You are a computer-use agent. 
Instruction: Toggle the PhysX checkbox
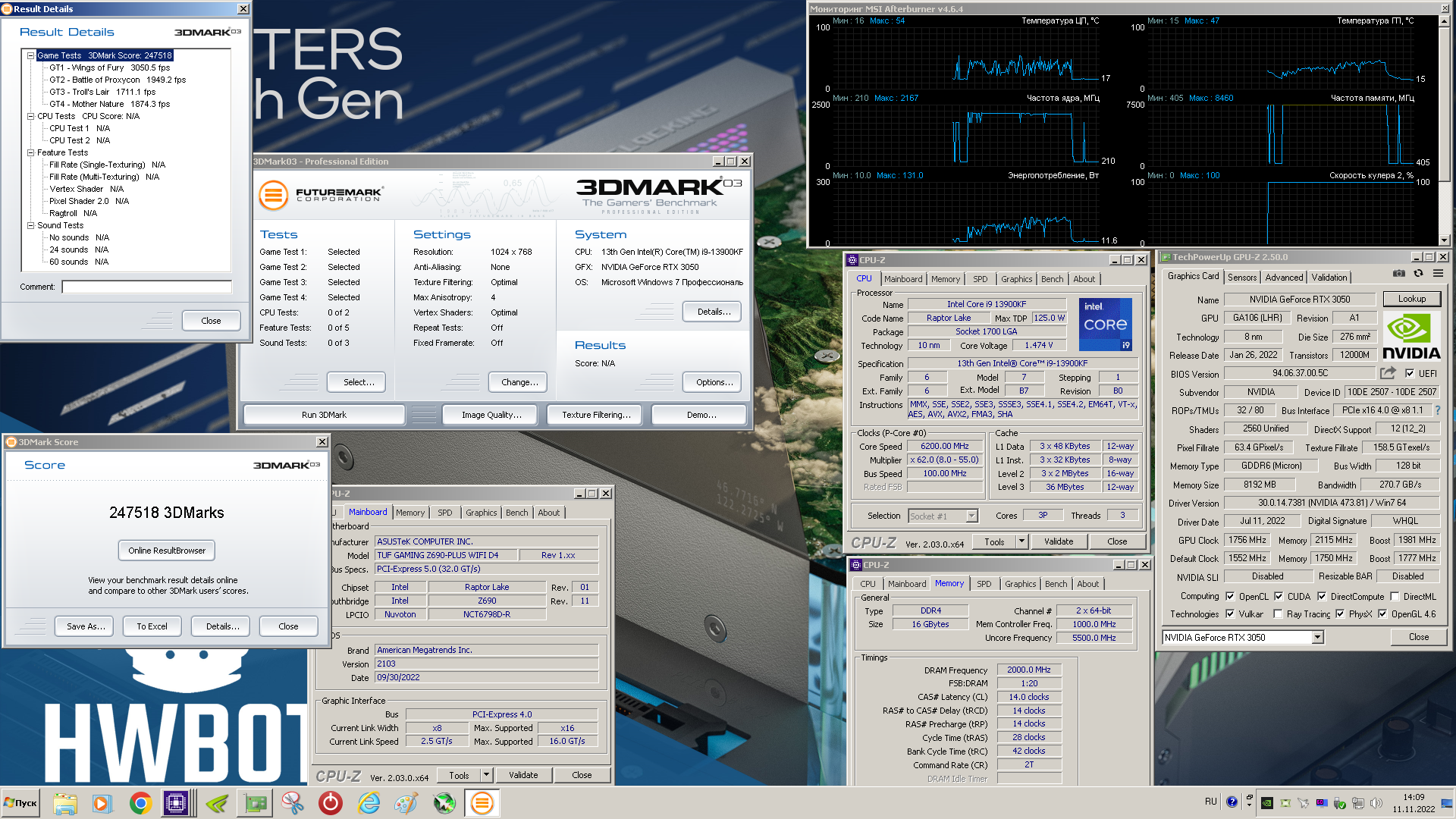pyautogui.click(x=1340, y=614)
